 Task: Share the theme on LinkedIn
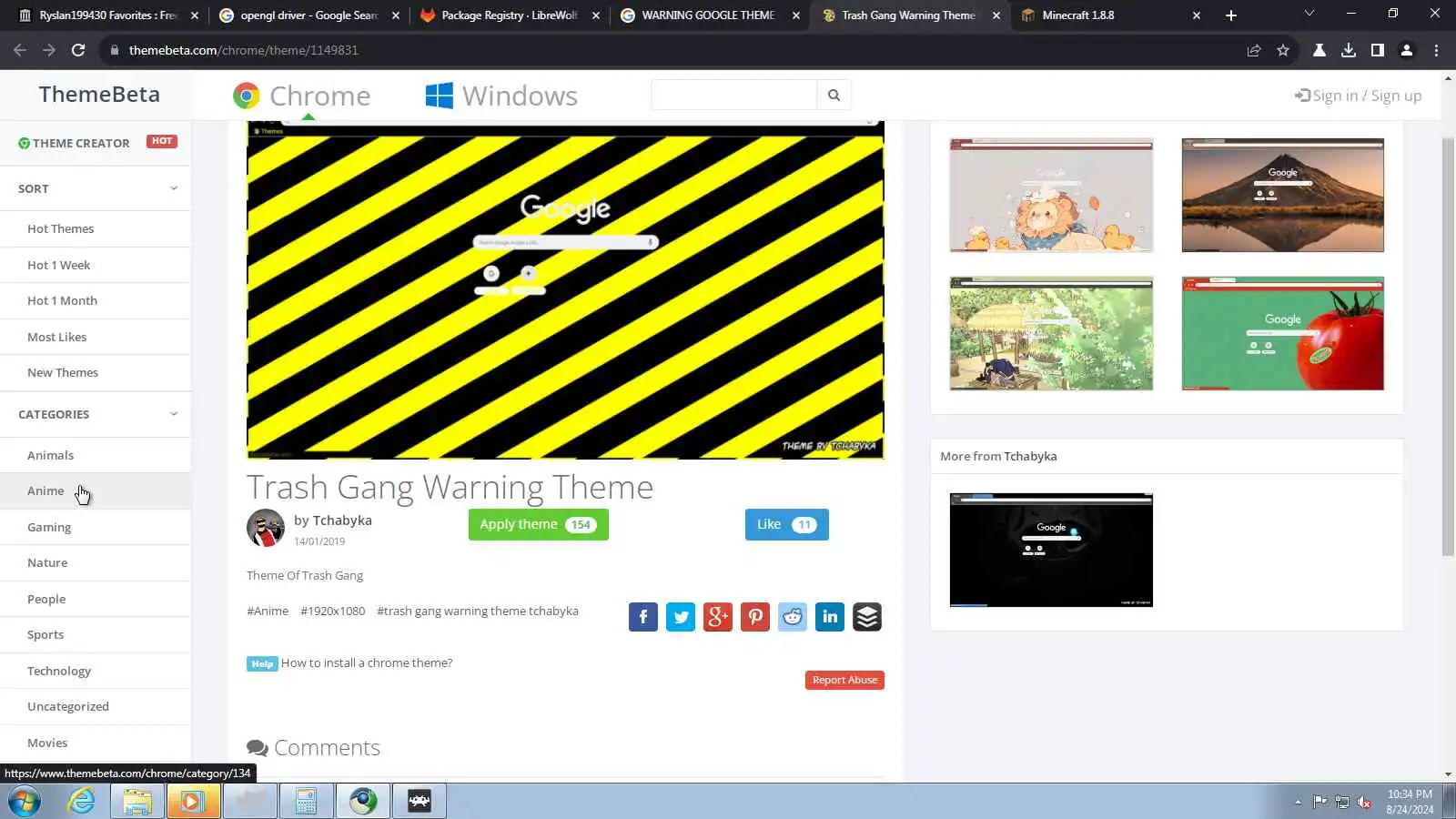click(x=830, y=617)
